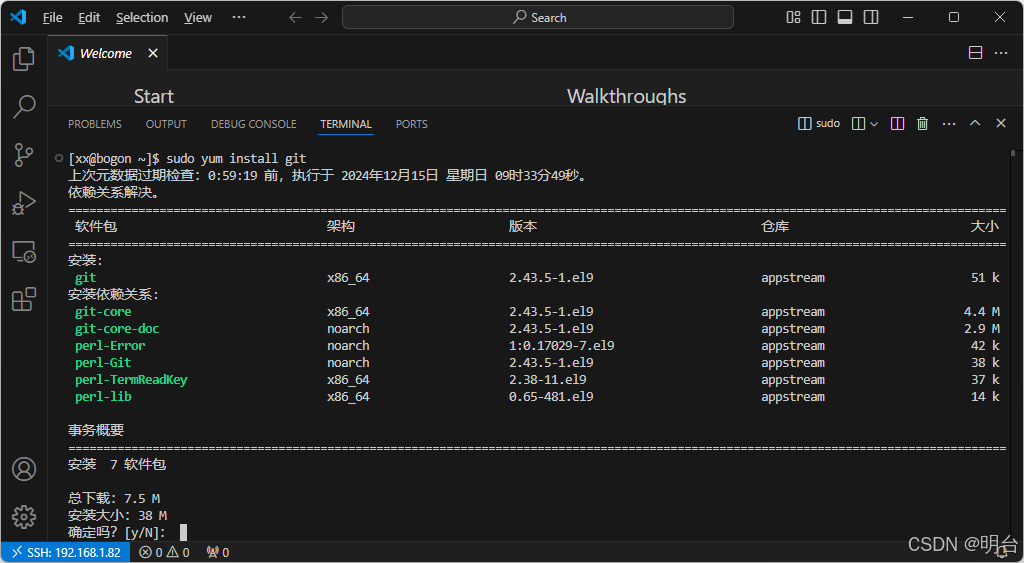This screenshot has height=563, width=1024.
Task: Split the terminal
Action: 897,123
